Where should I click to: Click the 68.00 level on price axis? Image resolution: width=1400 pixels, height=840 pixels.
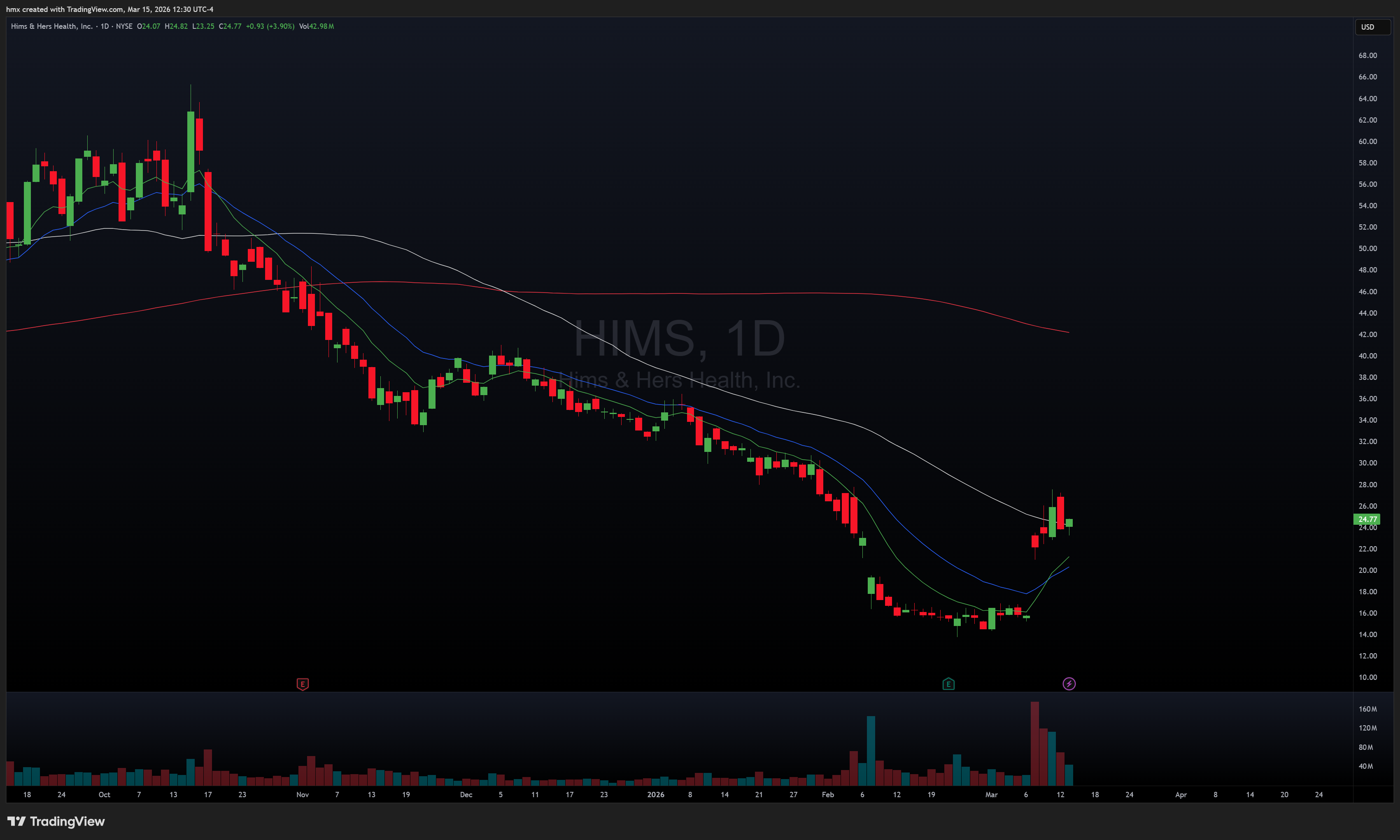1367,56
